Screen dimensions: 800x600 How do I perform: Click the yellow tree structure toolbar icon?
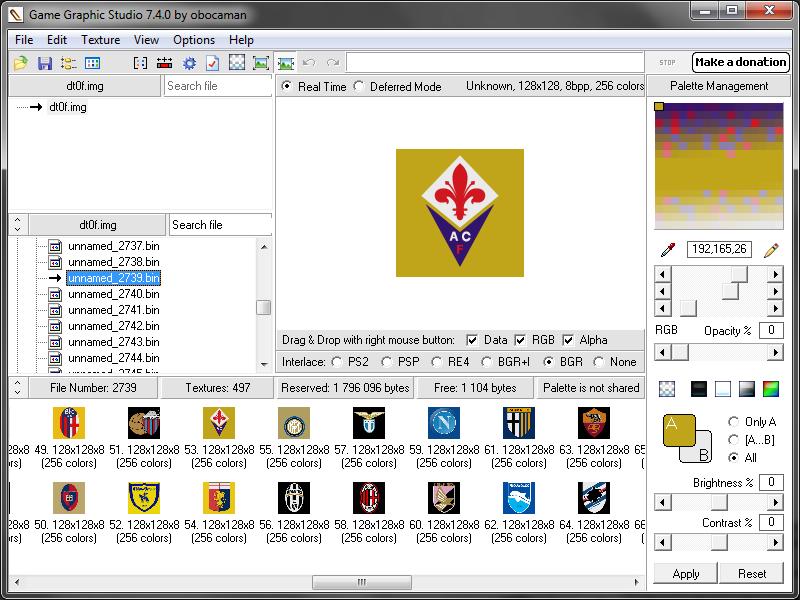pyautogui.click(x=68, y=63)
